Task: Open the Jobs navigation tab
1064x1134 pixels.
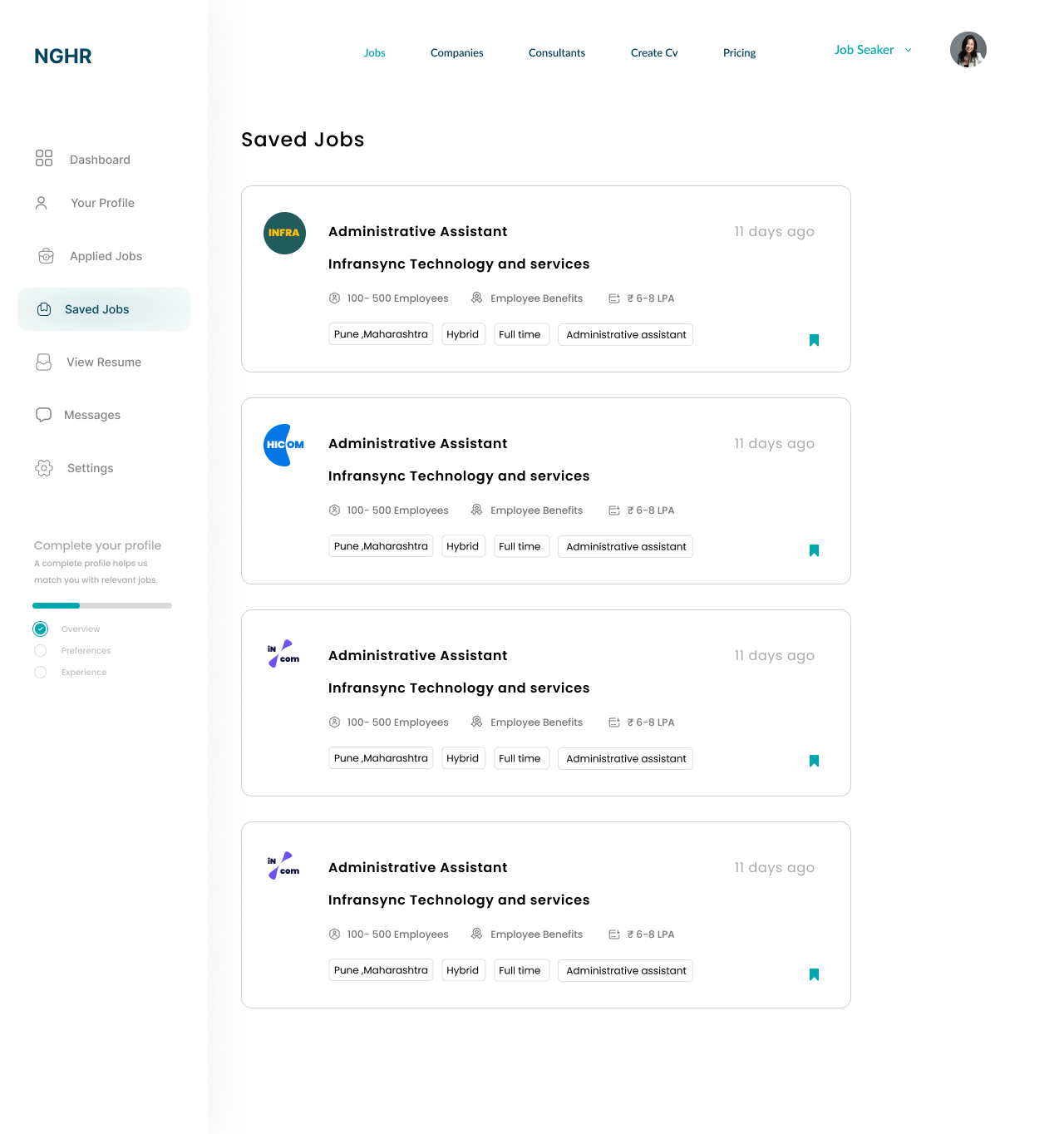Action: (x=375, y=52)
